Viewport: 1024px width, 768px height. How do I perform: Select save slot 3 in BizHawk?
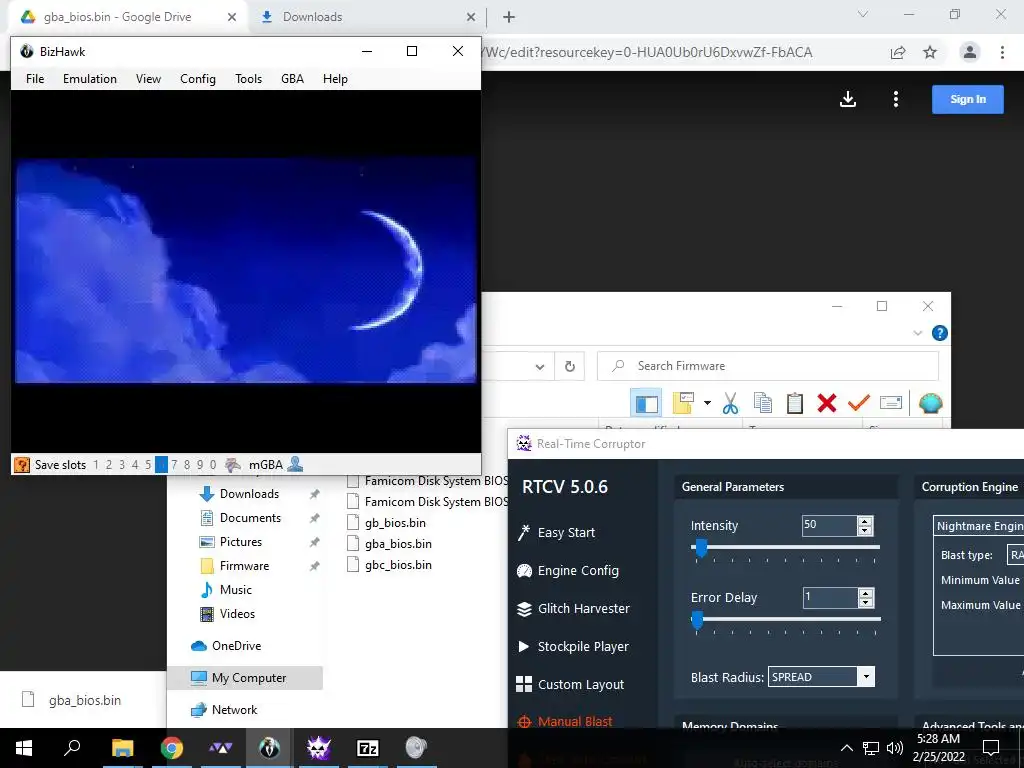pyautogui.click(x=122, y=465)
